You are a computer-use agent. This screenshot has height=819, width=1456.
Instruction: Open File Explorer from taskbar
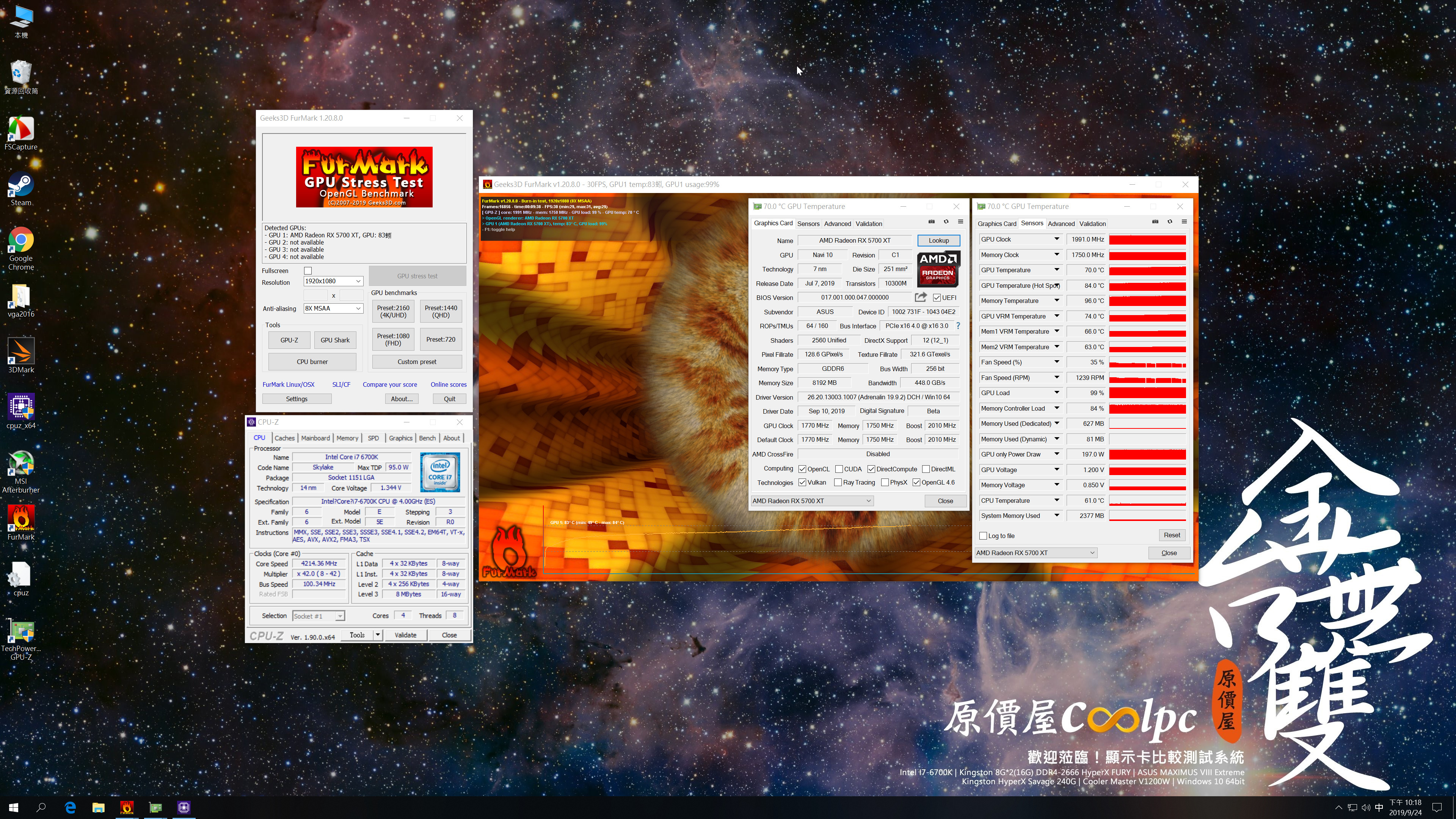click(98, 807)
